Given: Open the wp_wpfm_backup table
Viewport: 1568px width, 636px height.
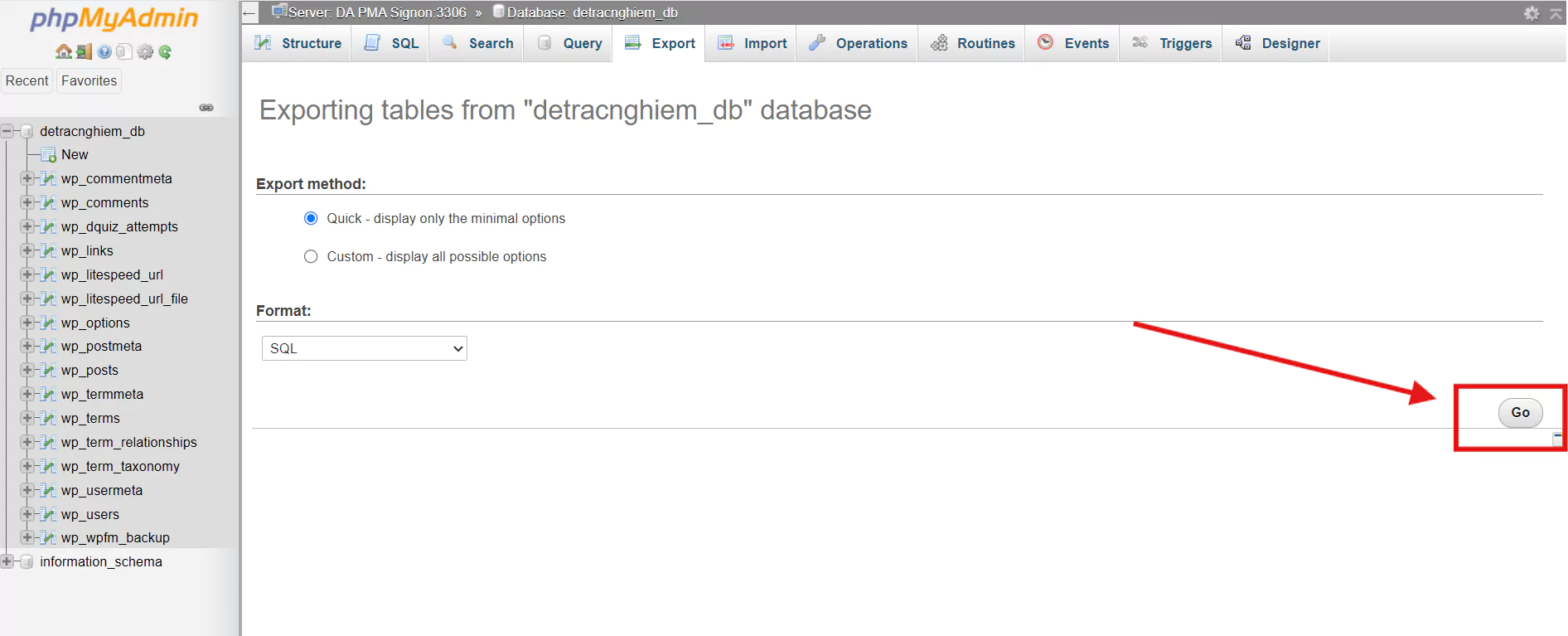Looking at the screenshot, I should point(115,538).
